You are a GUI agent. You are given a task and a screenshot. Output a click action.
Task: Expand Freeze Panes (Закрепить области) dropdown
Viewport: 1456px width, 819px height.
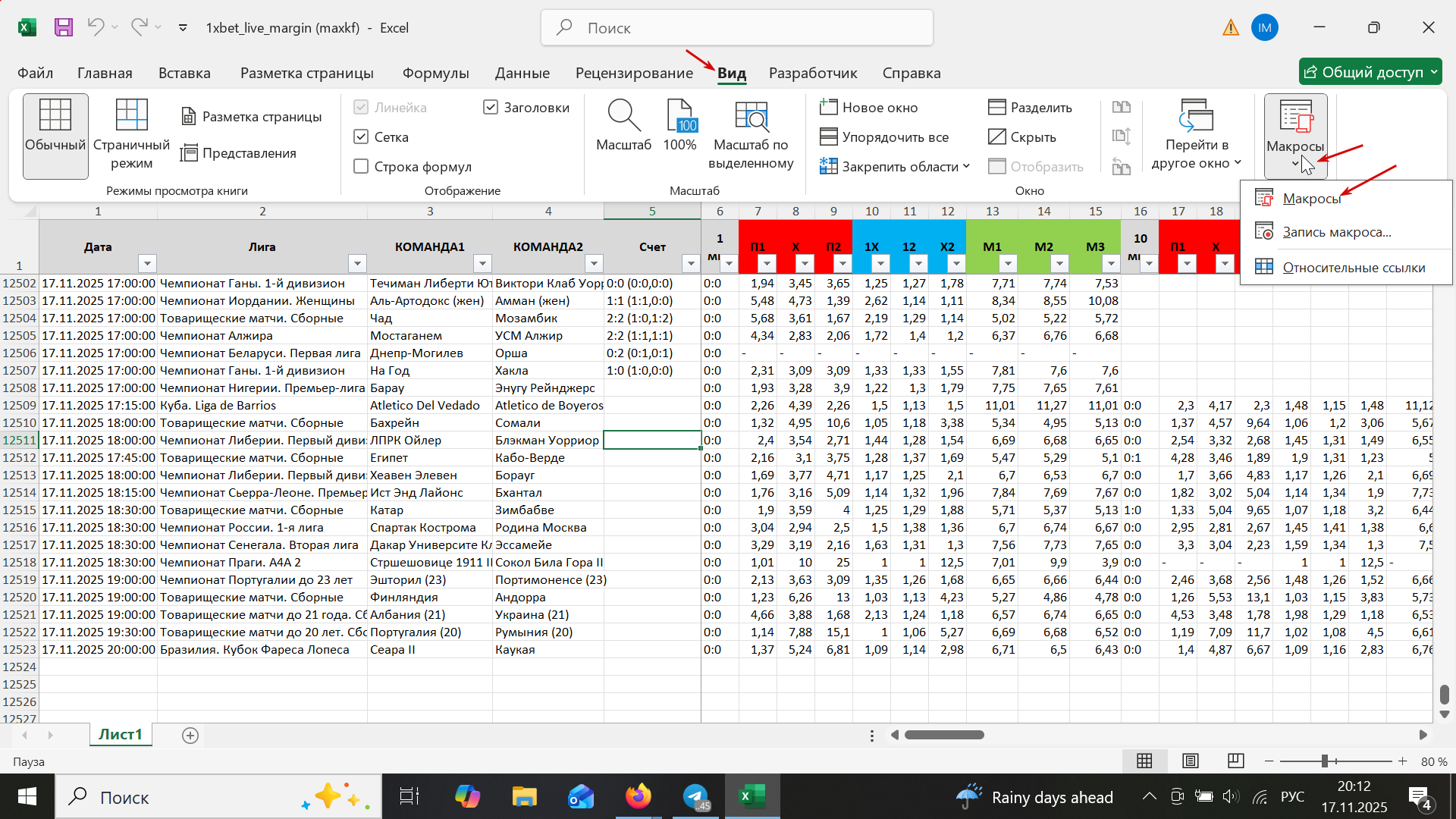coord(895,167)
